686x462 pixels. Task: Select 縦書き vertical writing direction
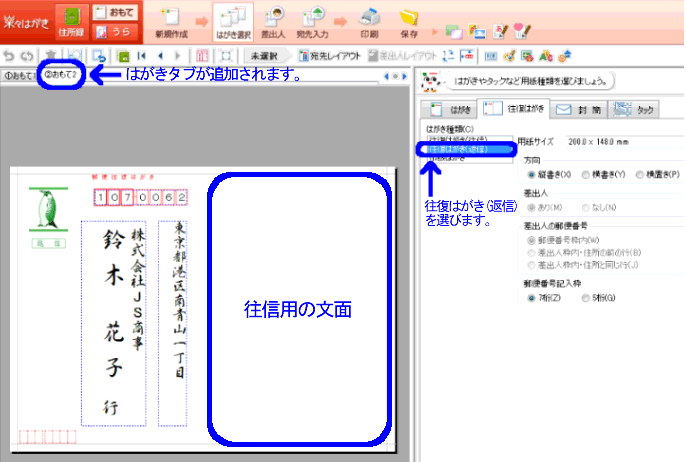pyautogui.click(x=531, y=174)
